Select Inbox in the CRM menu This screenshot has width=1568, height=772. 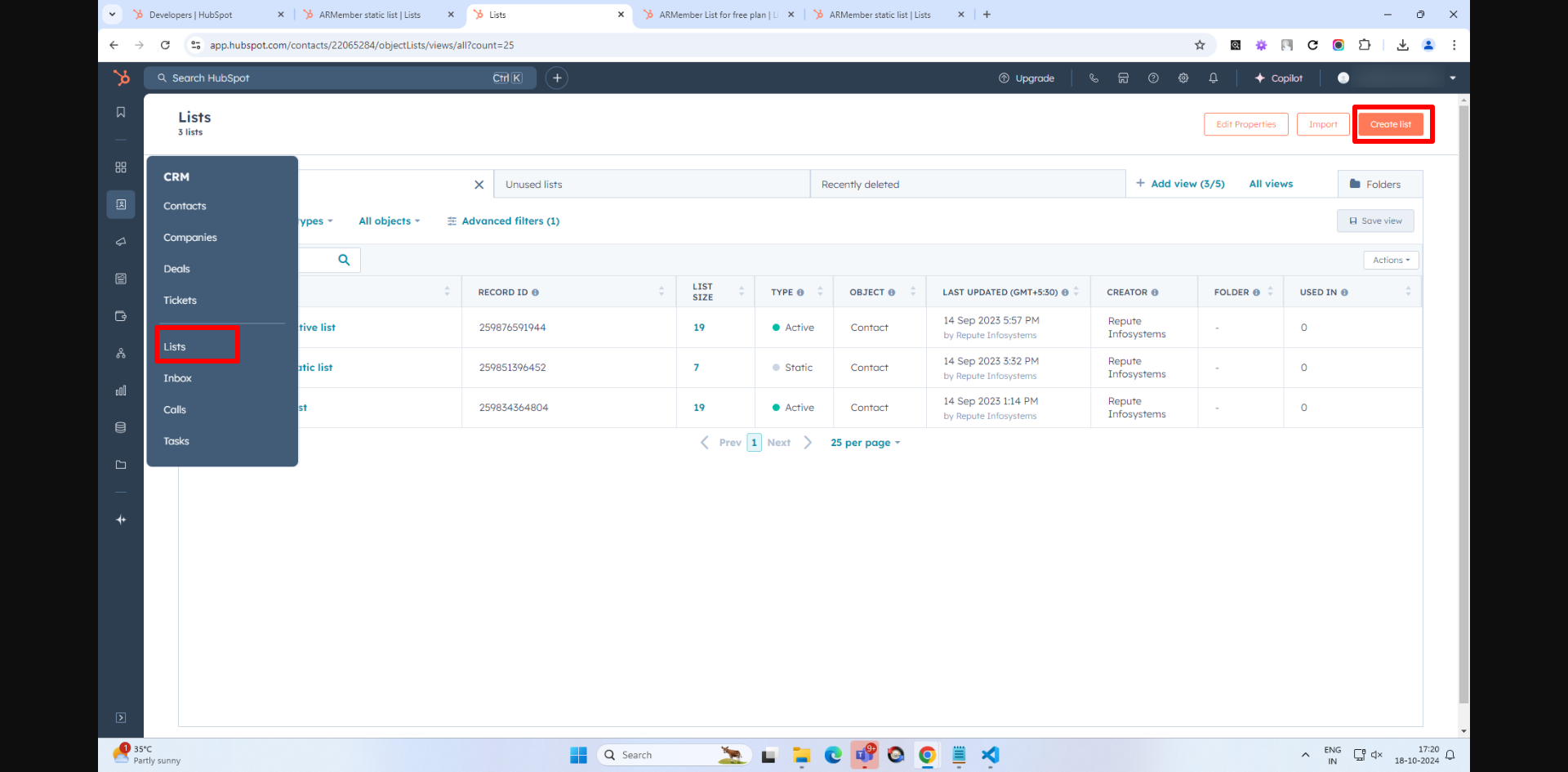(177, 378)
